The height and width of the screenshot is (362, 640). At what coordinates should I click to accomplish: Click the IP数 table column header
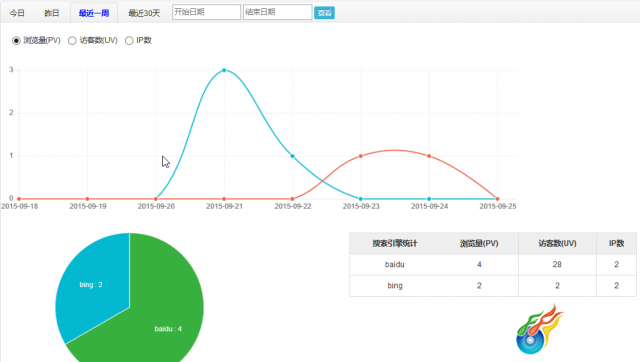[616, 244]
